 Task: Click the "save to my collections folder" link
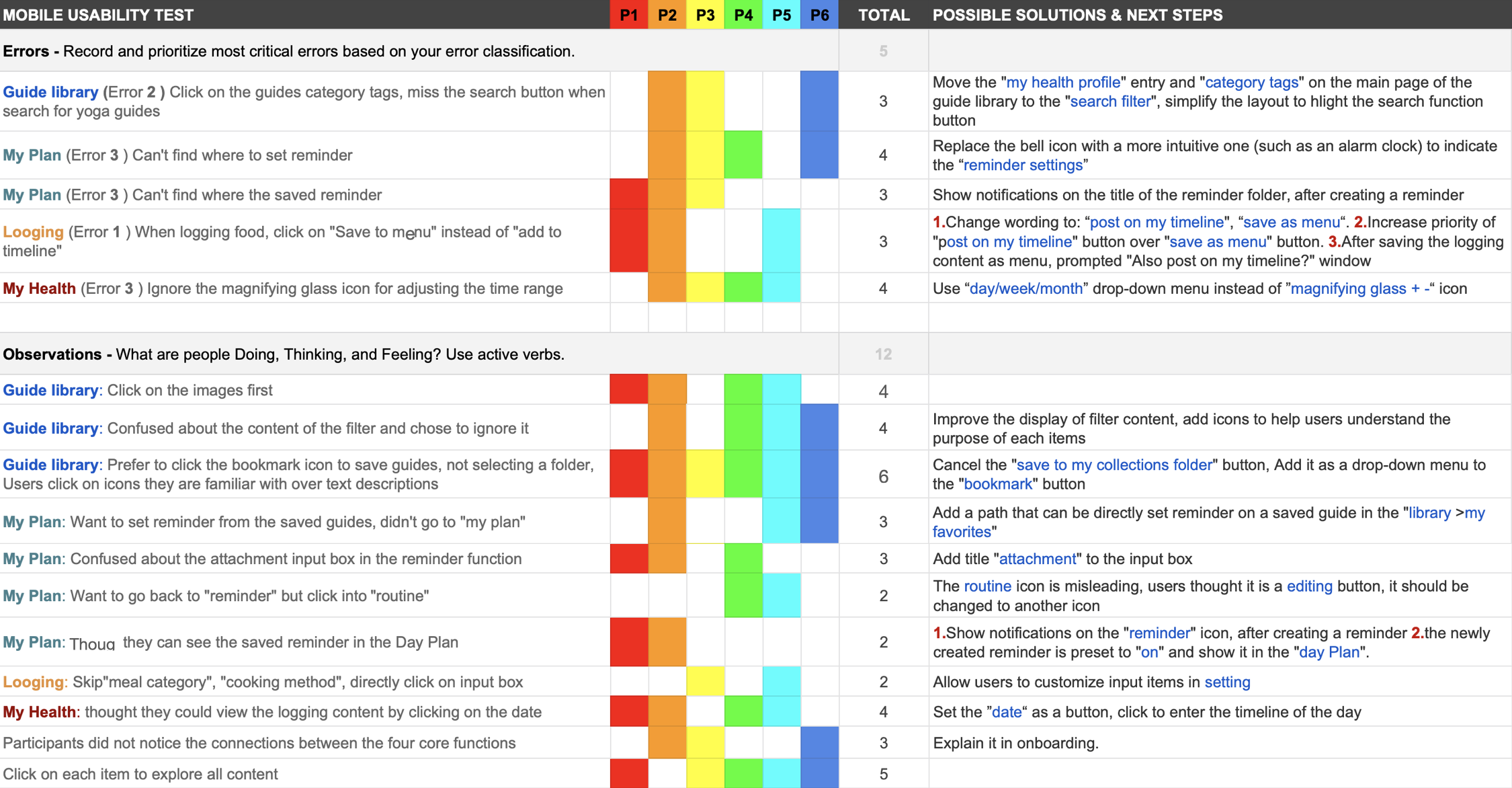[x=1114, y=465]
